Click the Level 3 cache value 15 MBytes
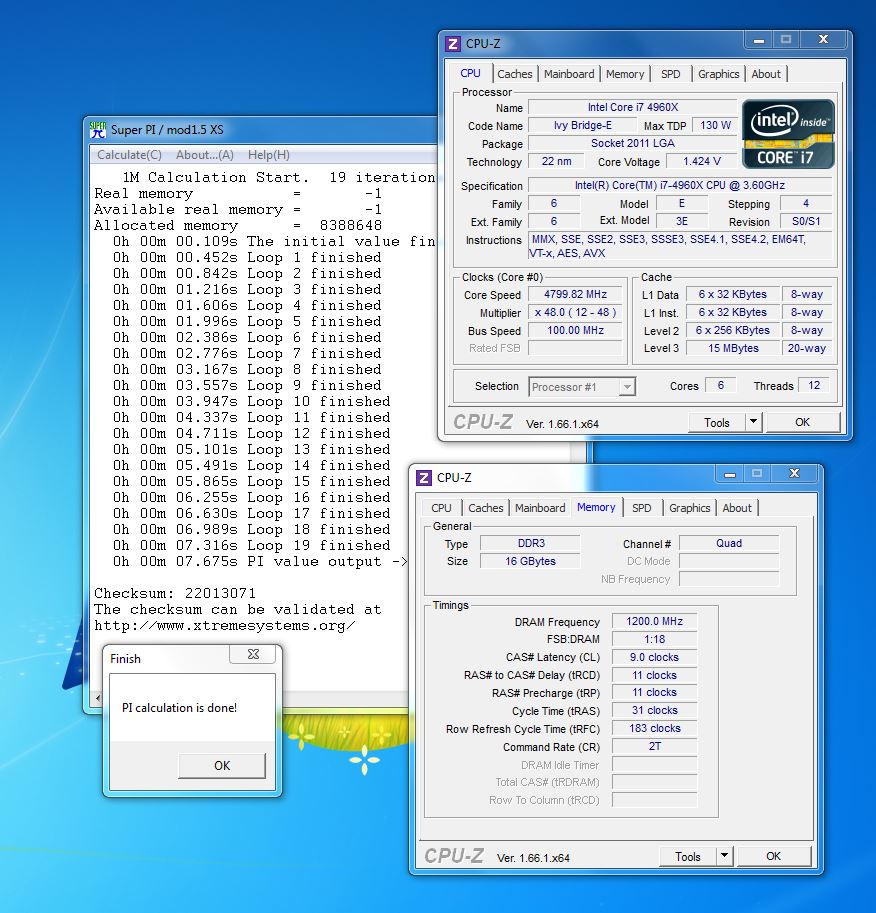Image resolution: width=876 pixels, height=913 pixels. [733, 348]
